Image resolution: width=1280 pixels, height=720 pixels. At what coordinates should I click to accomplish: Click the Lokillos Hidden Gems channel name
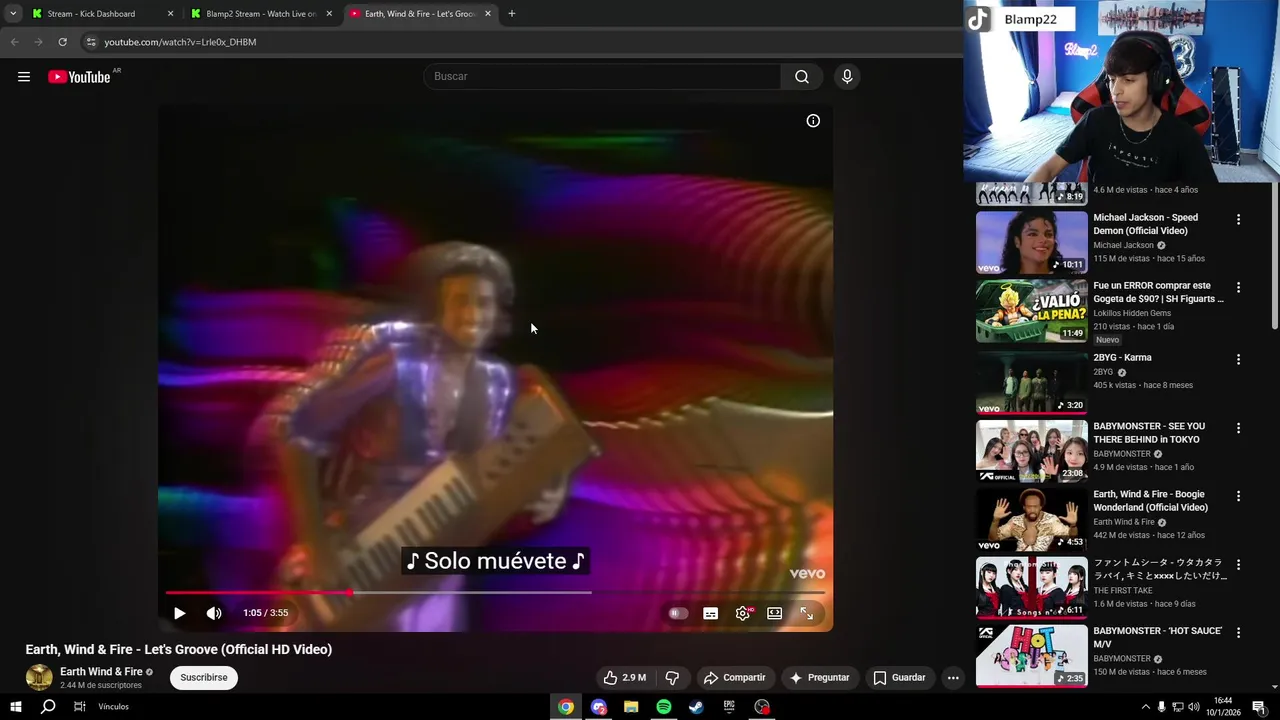[1132, 313]
